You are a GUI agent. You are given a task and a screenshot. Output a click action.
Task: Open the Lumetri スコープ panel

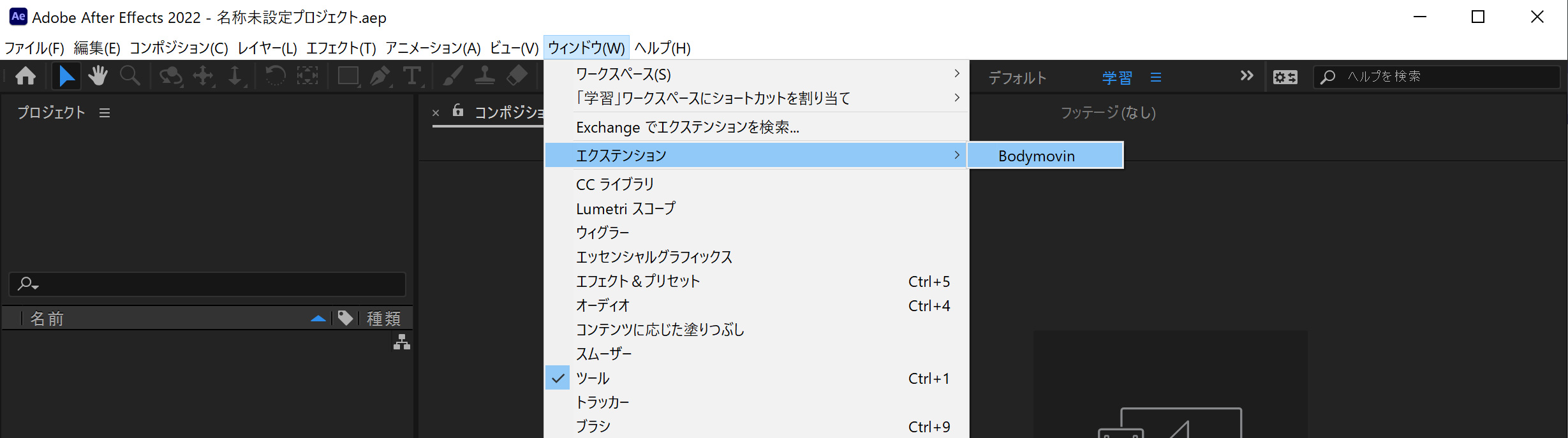tap(757, 208)
